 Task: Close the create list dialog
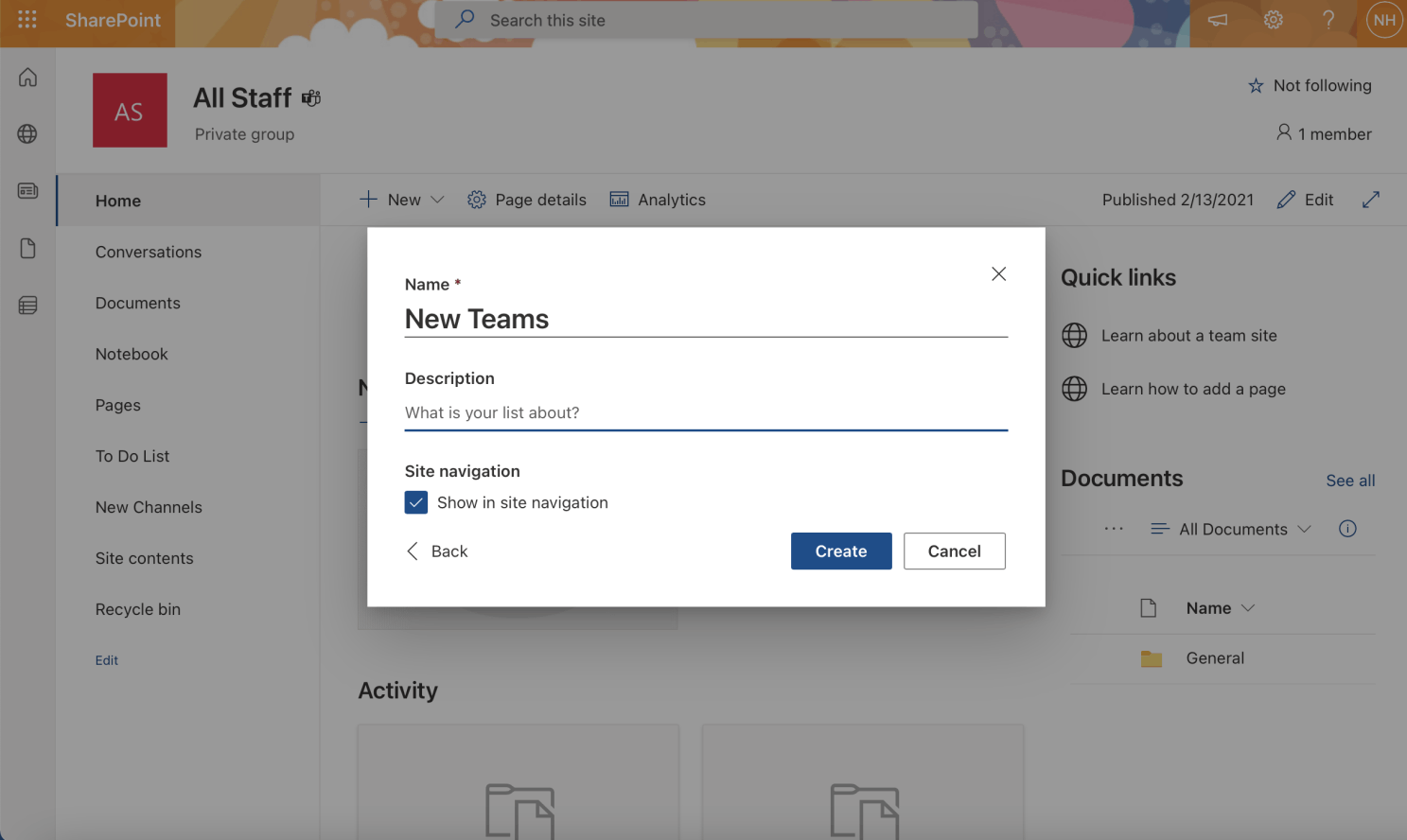998,274
